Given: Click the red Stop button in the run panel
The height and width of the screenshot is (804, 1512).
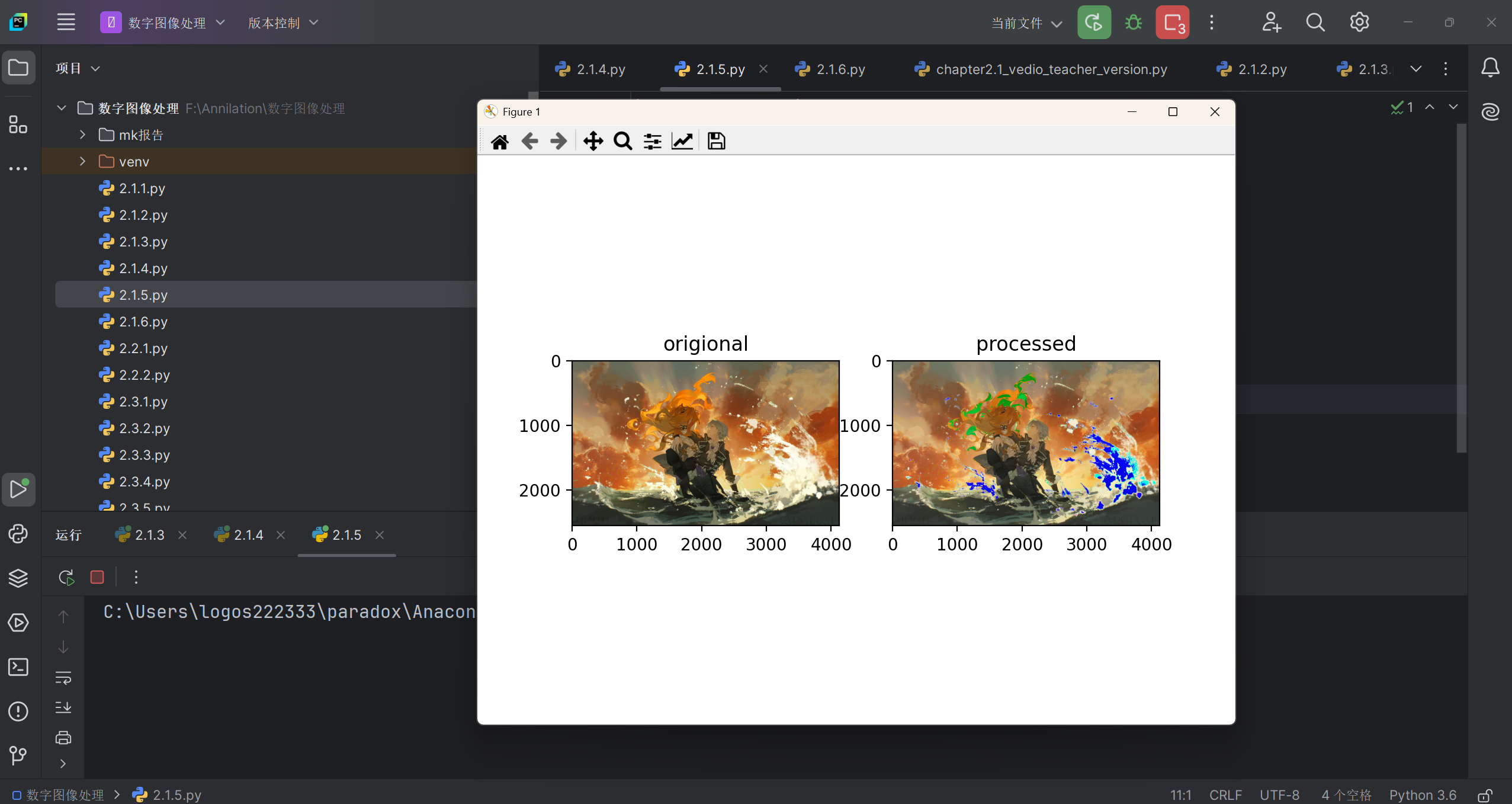Looking at the screenshot, I should [97, 577].
